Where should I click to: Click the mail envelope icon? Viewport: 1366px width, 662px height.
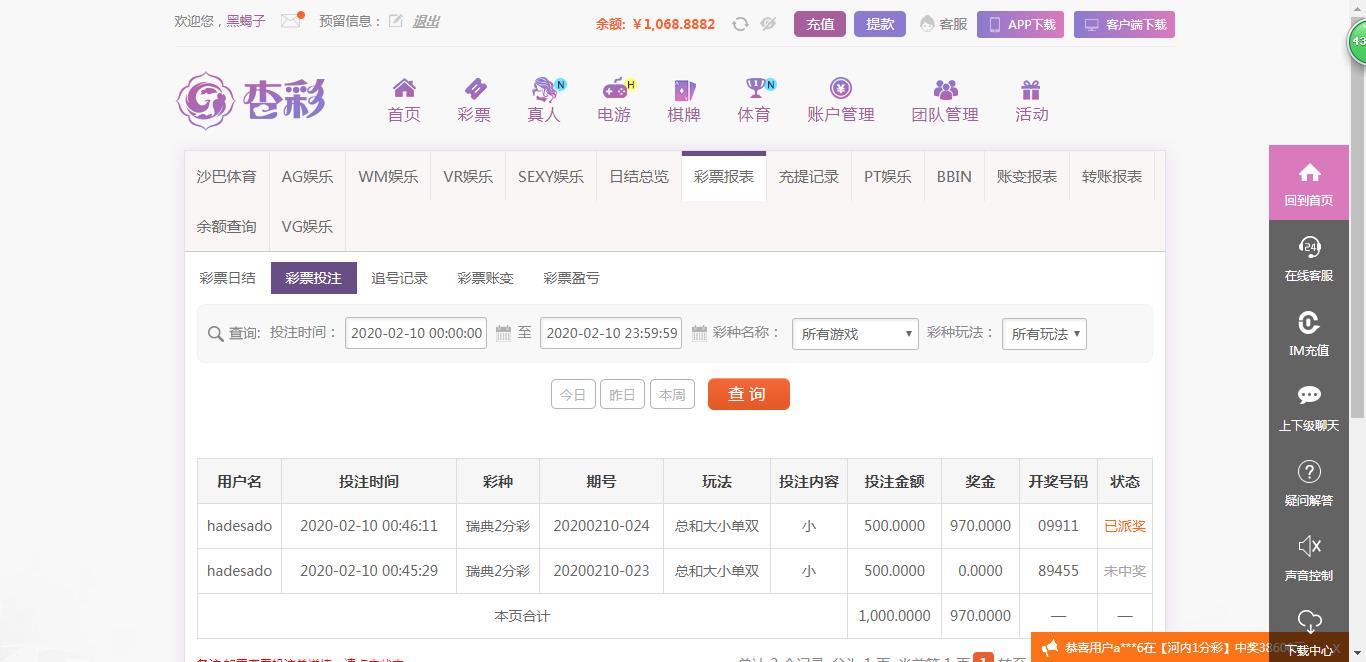pyautogui.click(x=290, y=21)
